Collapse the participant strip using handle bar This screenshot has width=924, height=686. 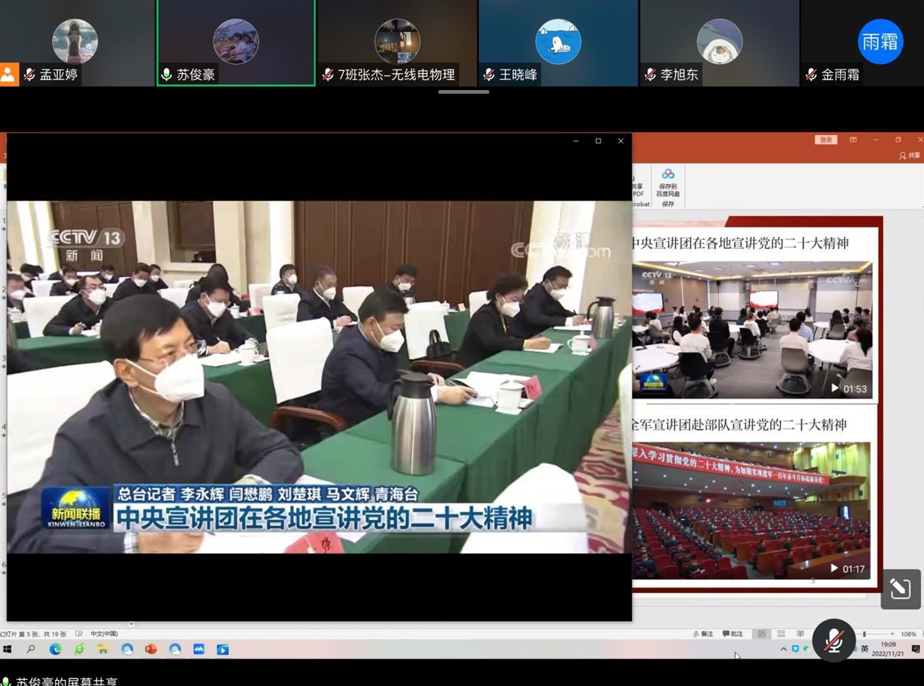tap(463, 92)
